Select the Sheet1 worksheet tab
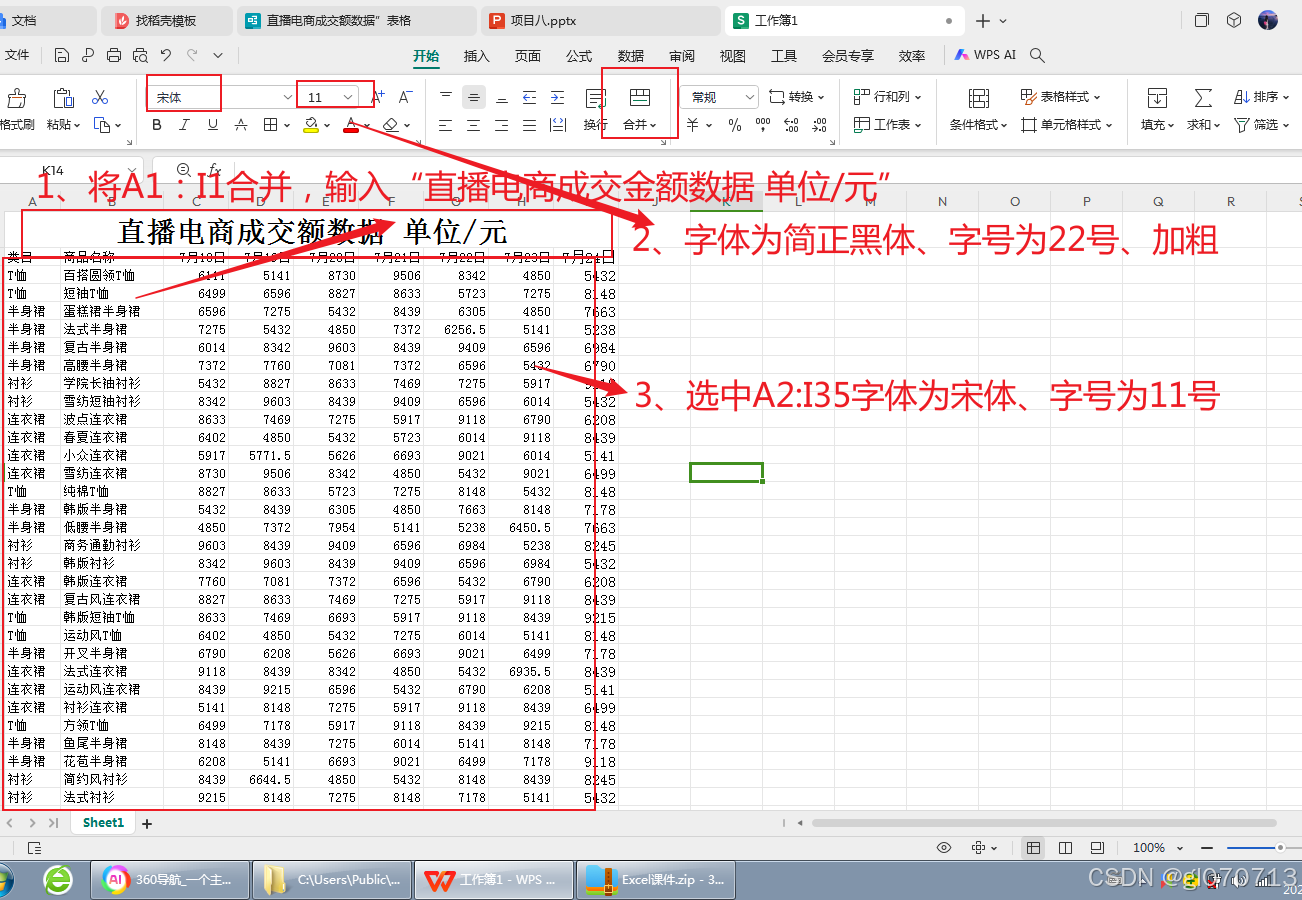The image size is (1302, 900). (x=103, y=823)
